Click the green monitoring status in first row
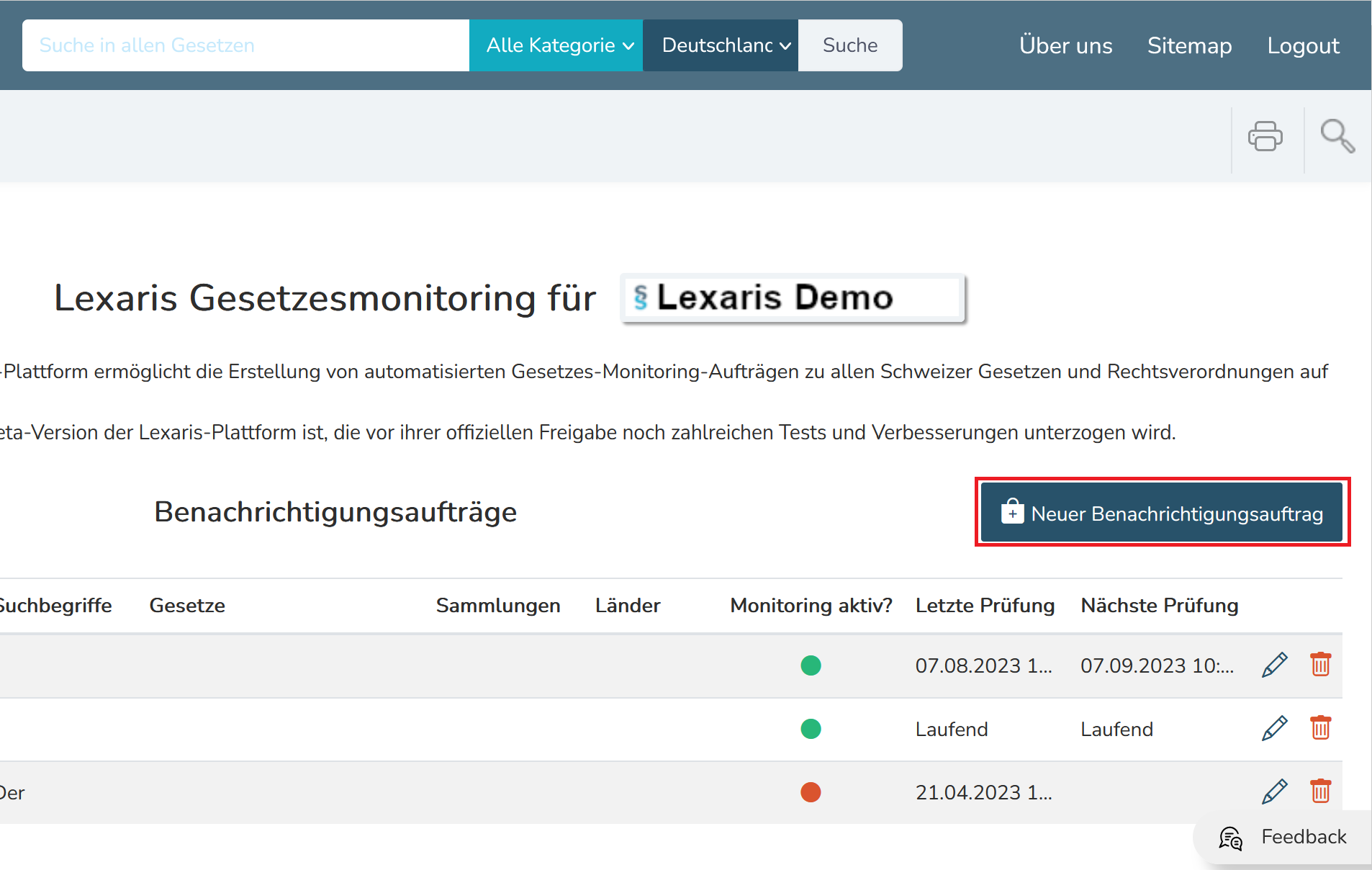Screen dimensions: 1372x870 pos(811,665)
